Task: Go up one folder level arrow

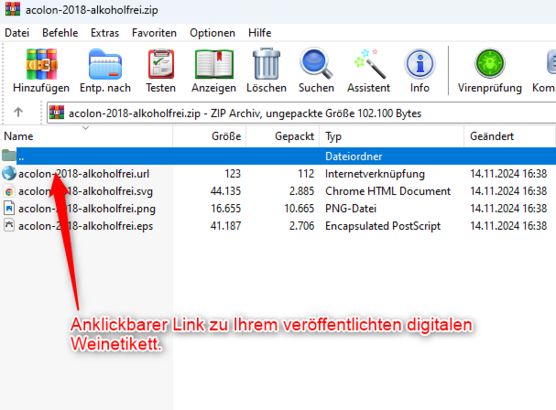Action: click(18, 113)
